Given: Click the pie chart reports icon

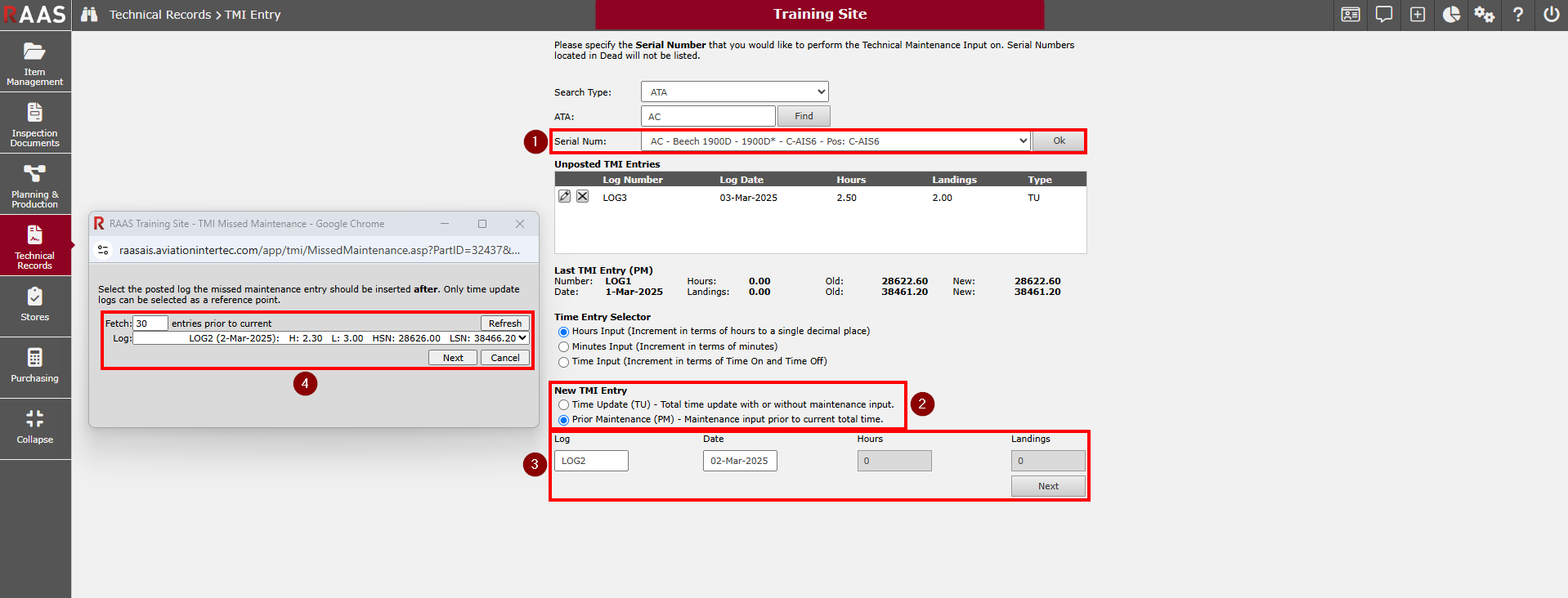Looking at the screenshot, I should [x=1451, y=15].
